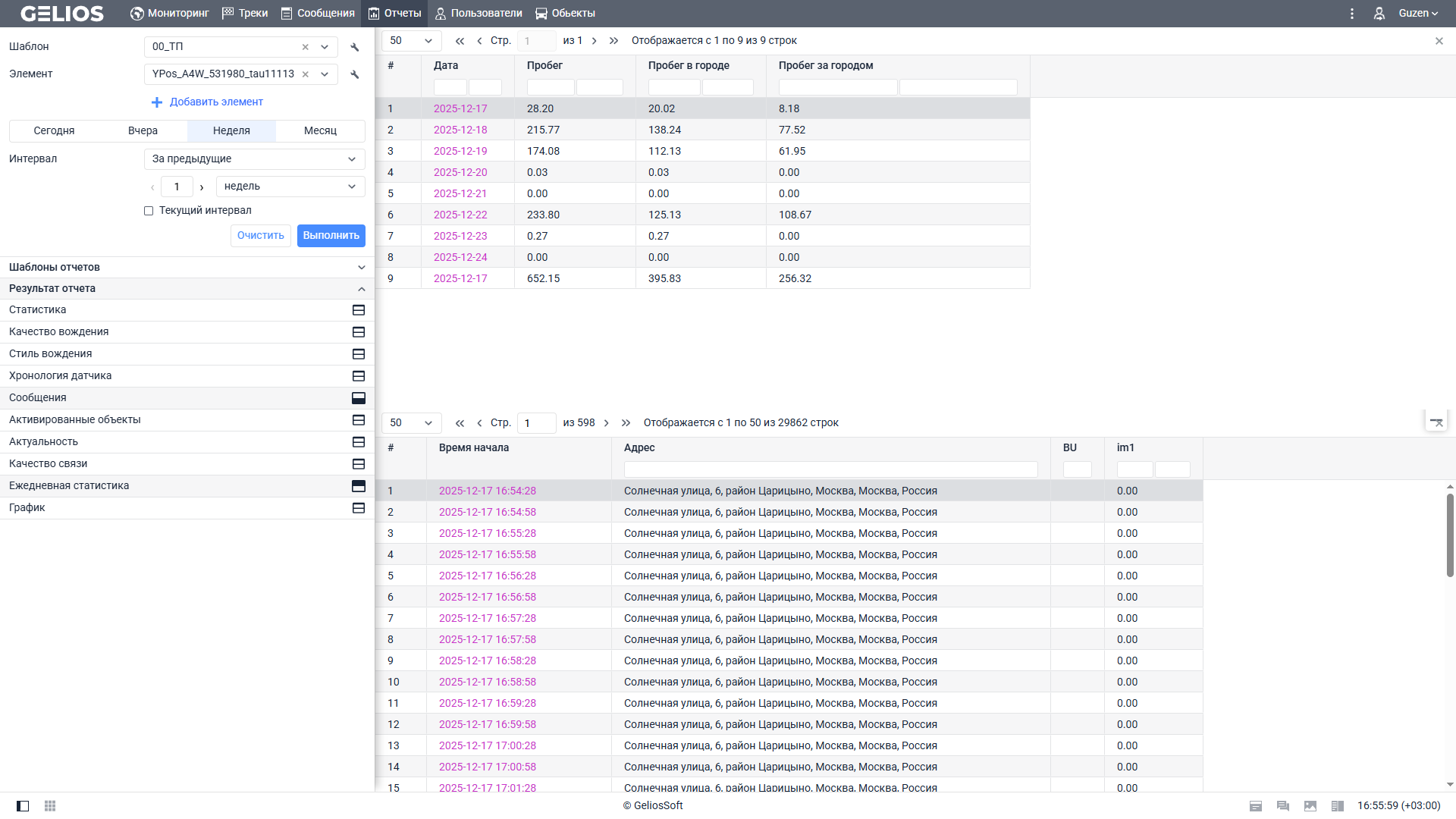1456x819 pixels.
Task: Go to last page of messages table
Action: pos(626,423)
